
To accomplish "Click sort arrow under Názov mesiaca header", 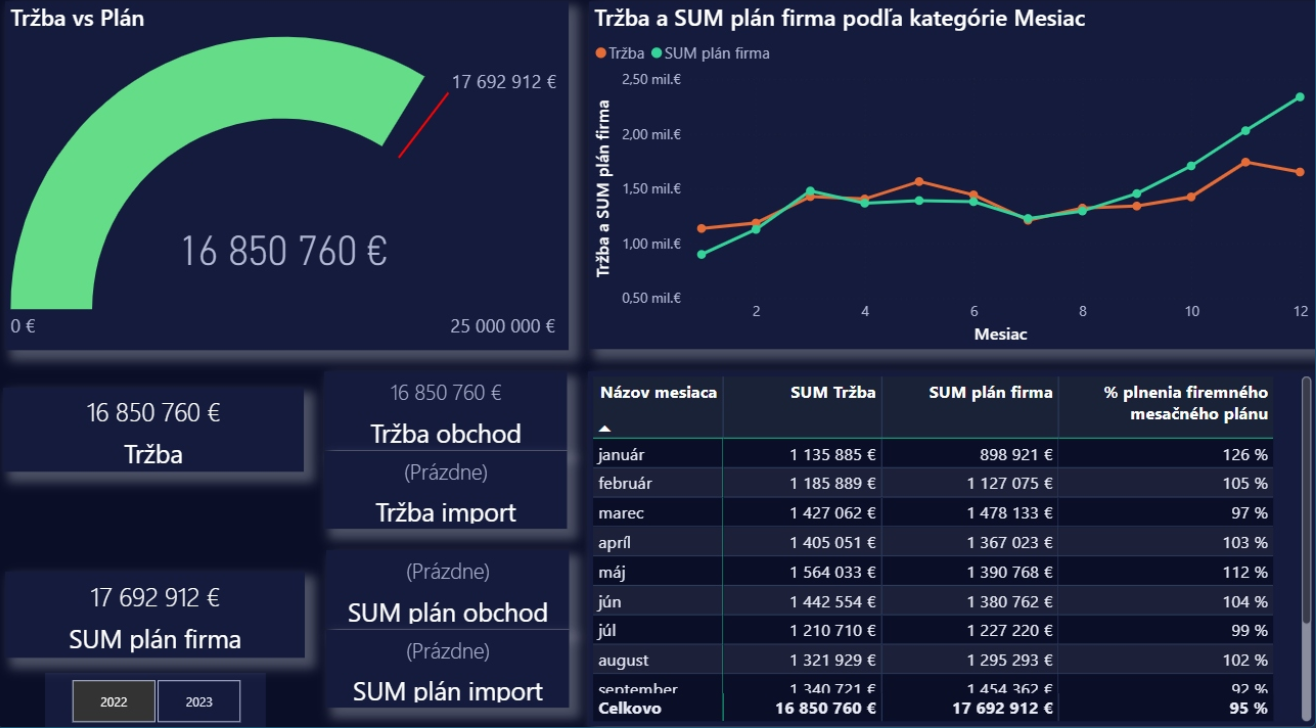I will (605, 428).
